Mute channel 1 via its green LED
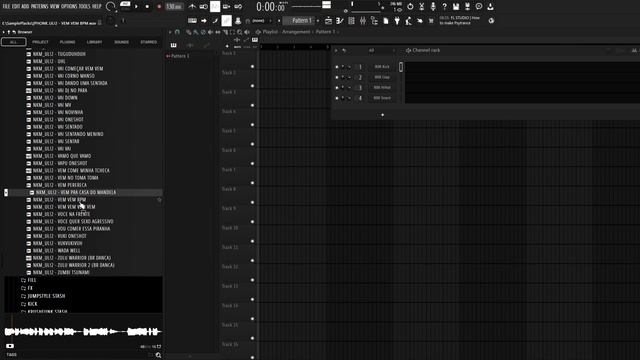 [x=337, y=67]
